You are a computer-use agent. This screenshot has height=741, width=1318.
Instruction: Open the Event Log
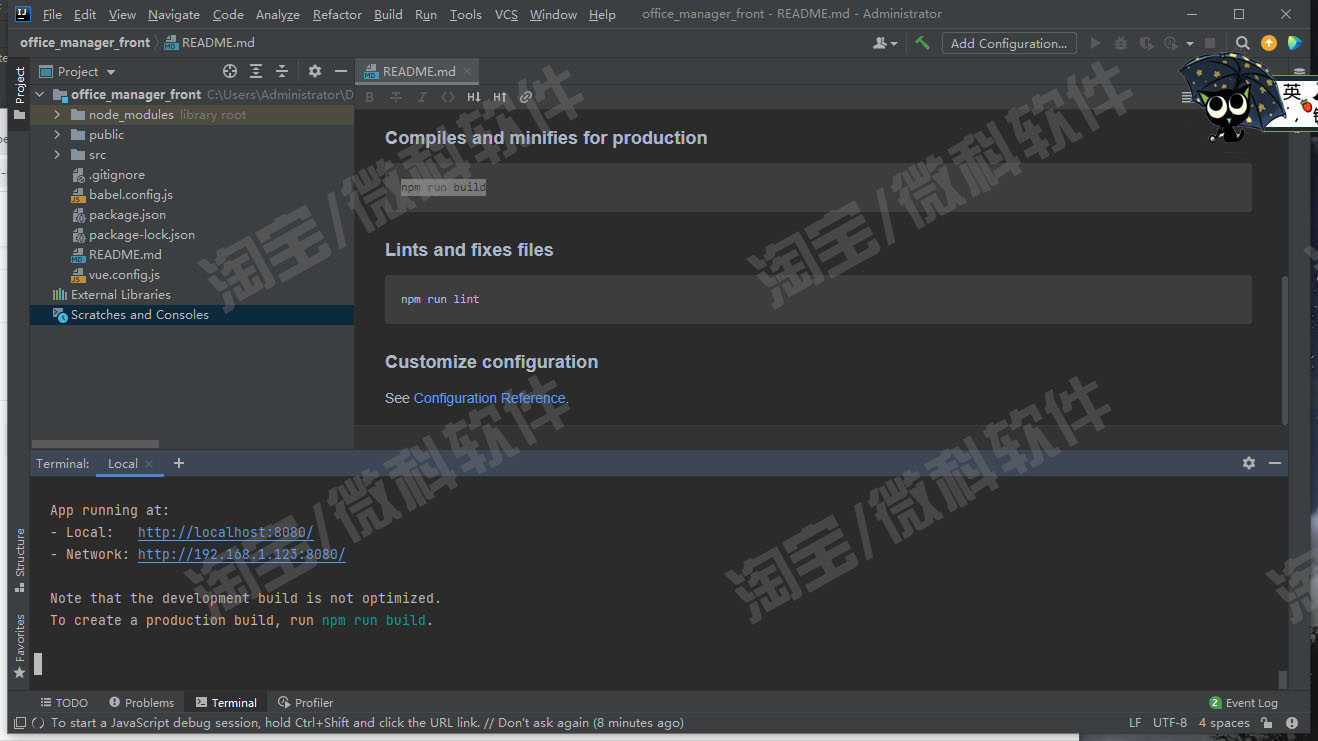[x=1243, y=702]
